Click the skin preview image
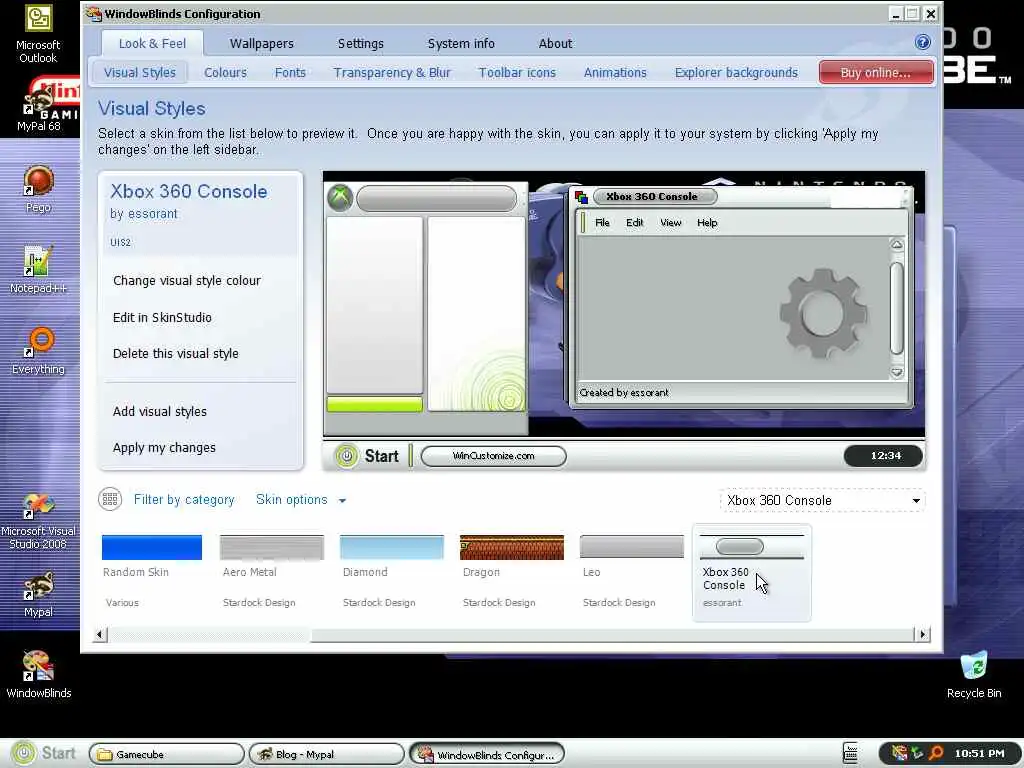The image size is (1024, 768). [x=624, y=321]
